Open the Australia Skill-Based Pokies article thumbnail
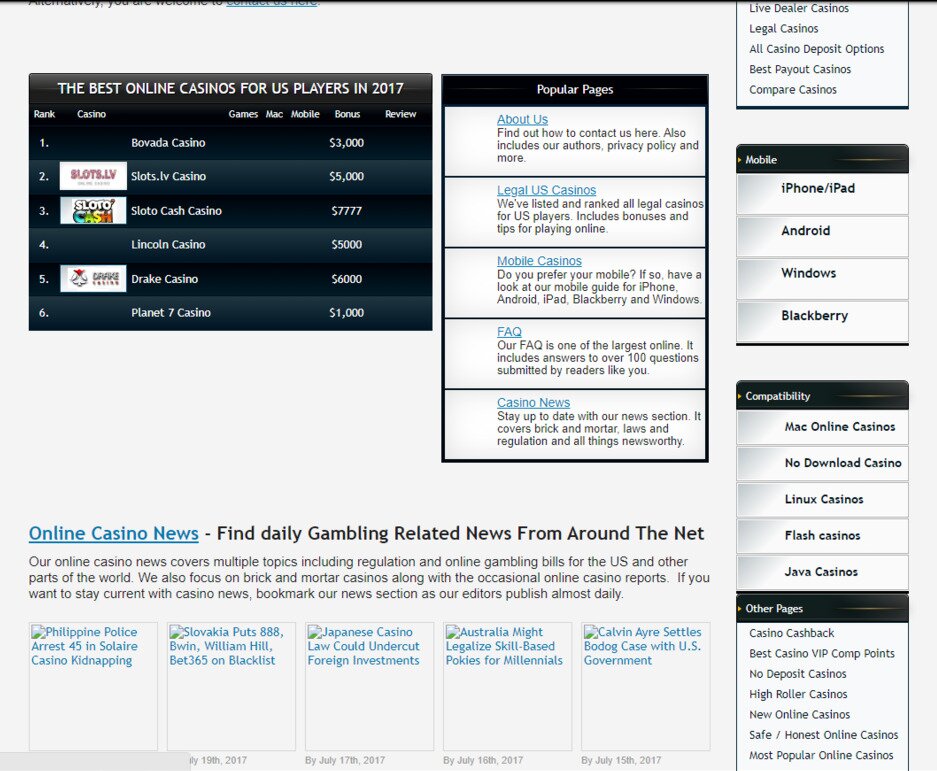Viewport: 937px width, 771px height. pyautogui.click(x=507, y=686)
